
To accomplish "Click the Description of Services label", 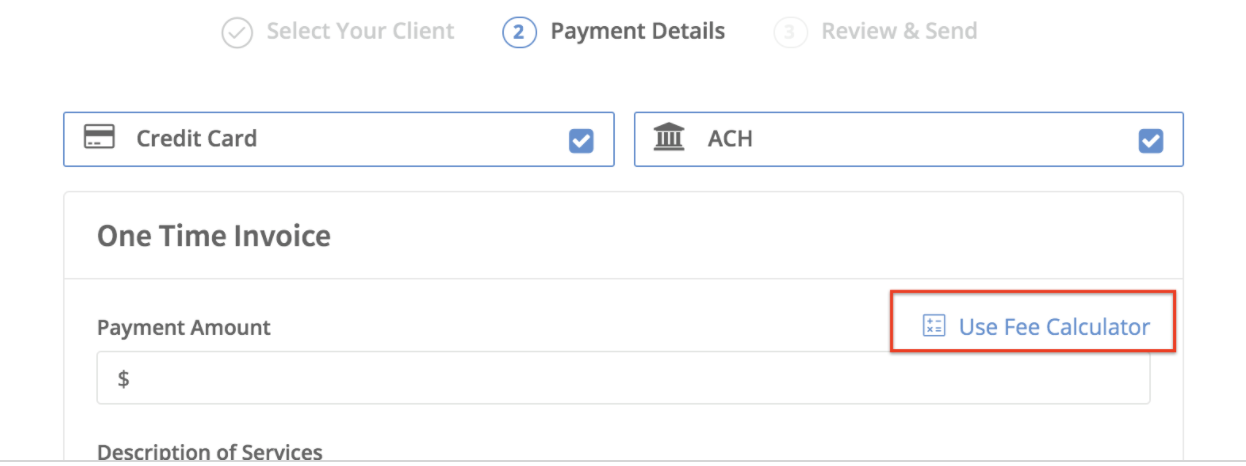I will [210, 452].
